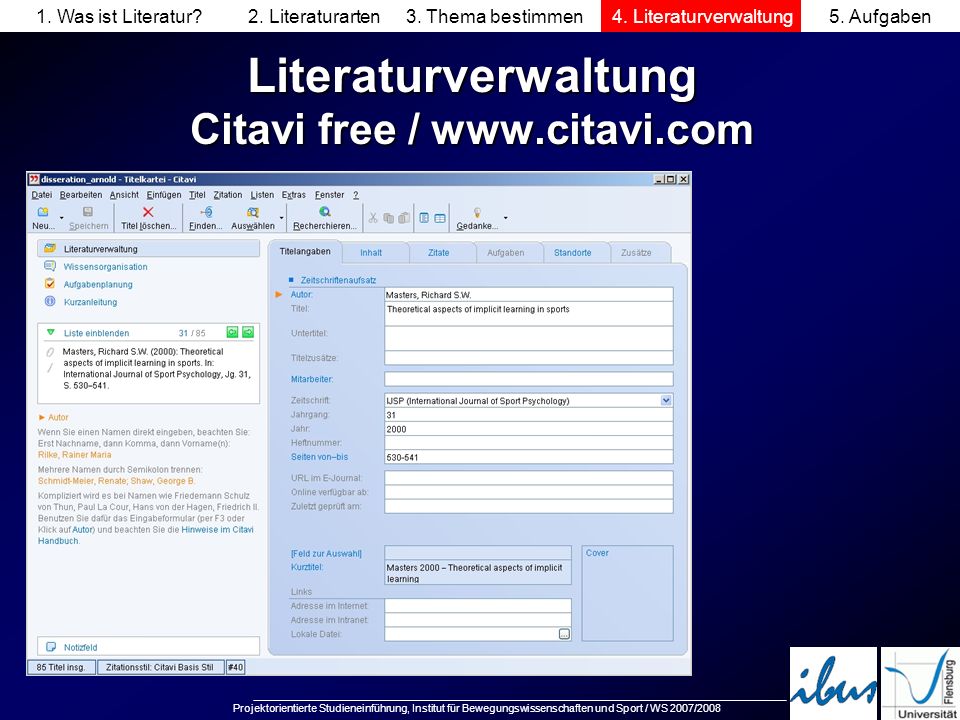960x720 pixels.
Task: Open the Zitation menu
Action: (228, 195)
